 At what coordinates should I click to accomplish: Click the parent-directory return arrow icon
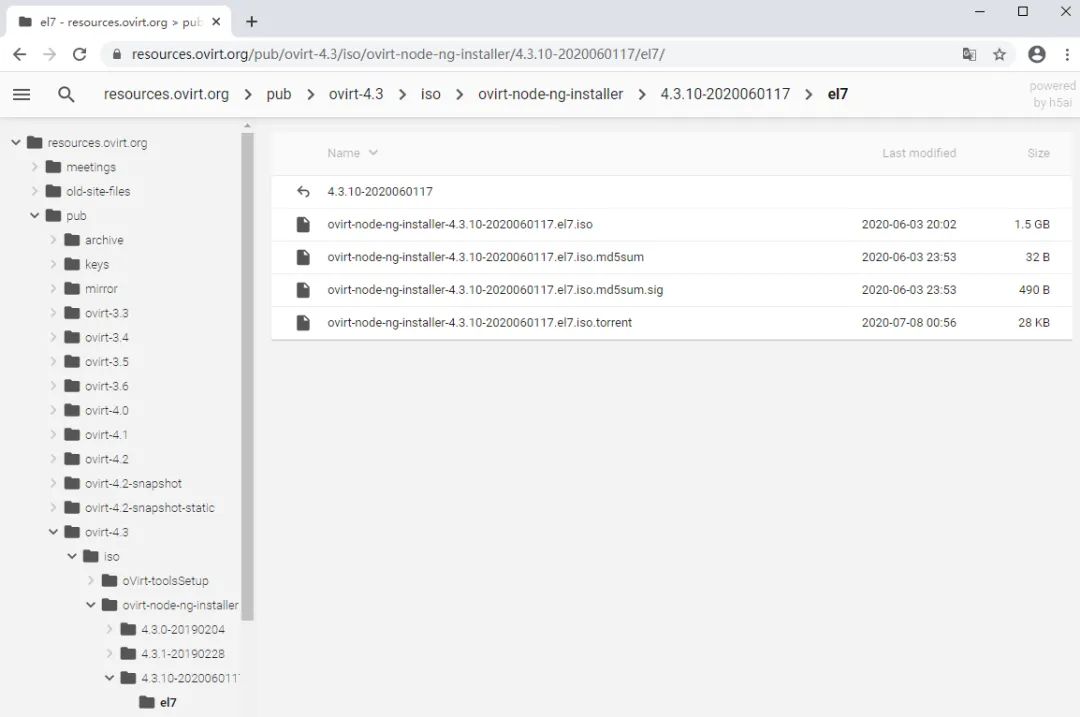303,191
